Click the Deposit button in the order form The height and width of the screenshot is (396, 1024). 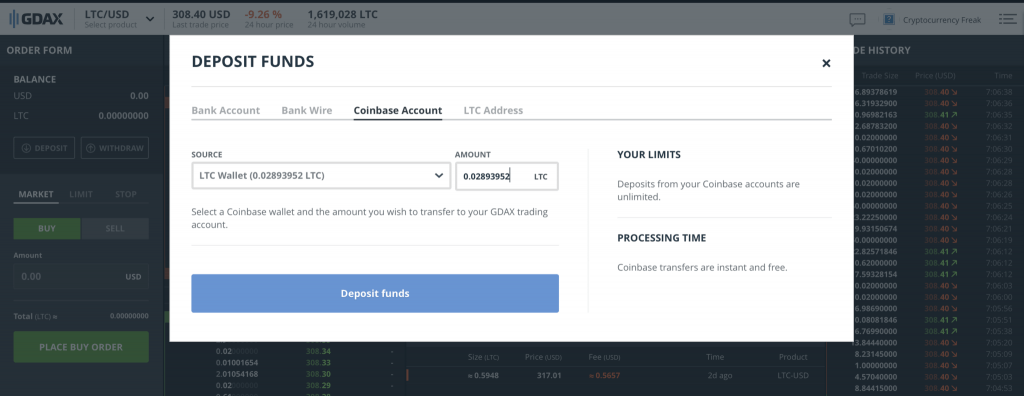pos(44,148)
